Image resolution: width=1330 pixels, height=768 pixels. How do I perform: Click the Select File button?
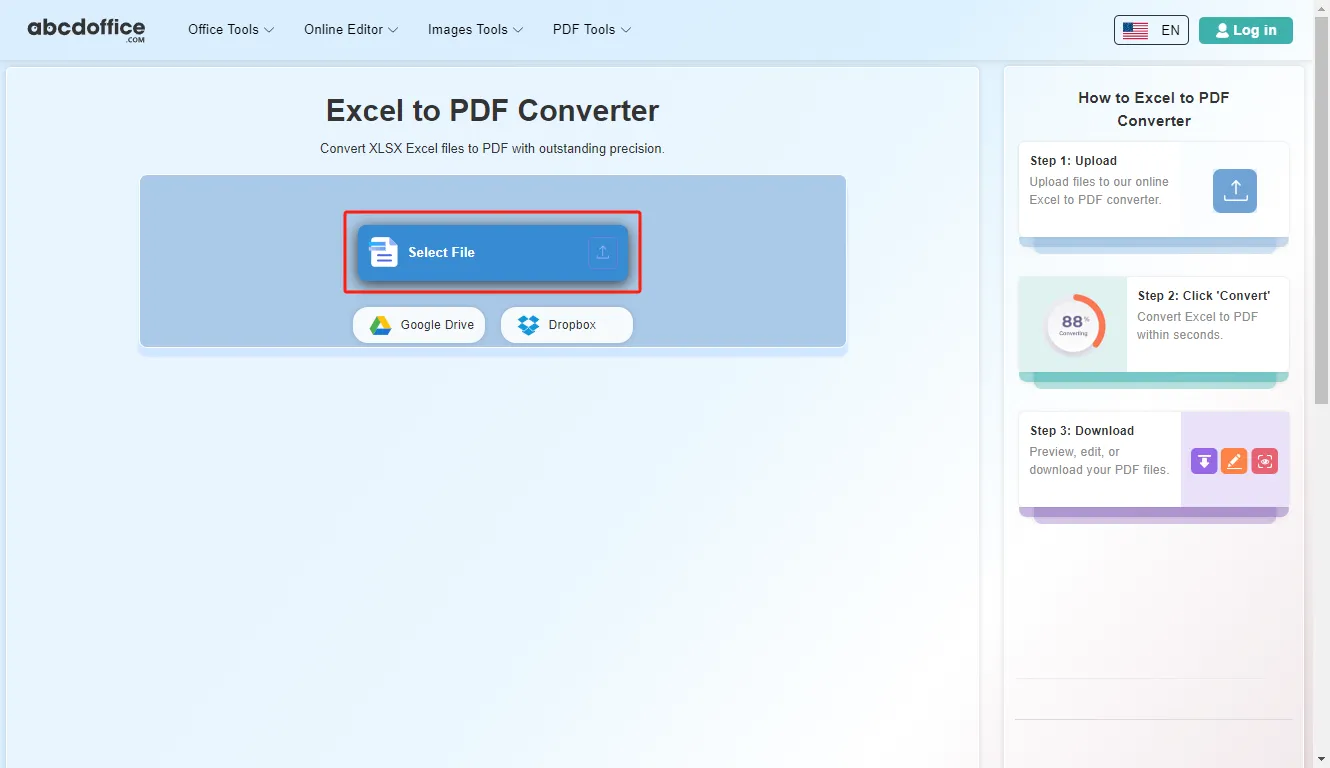493,253
